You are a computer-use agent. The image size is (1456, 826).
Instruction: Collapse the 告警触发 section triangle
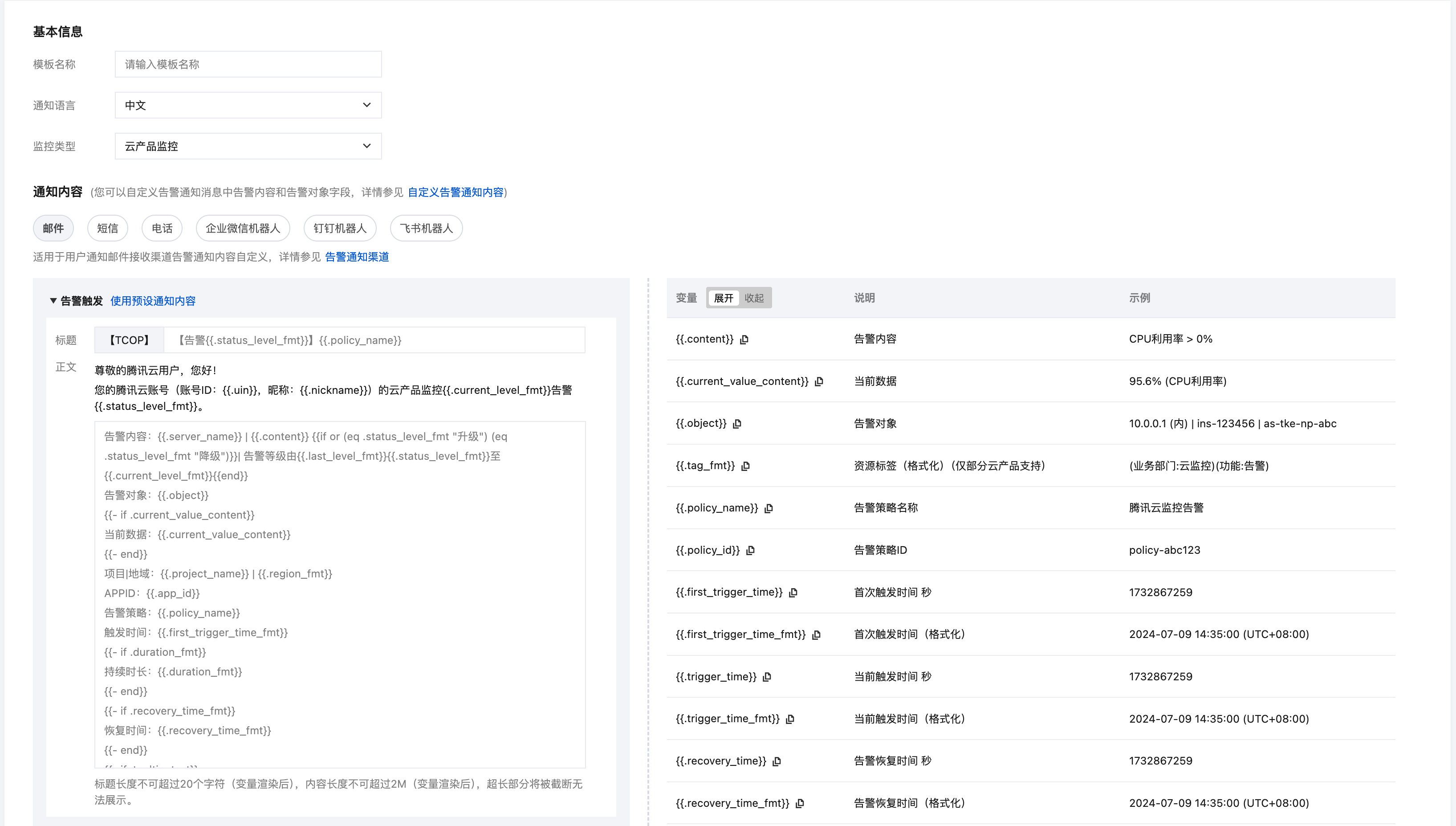click(x=53, y=301)
